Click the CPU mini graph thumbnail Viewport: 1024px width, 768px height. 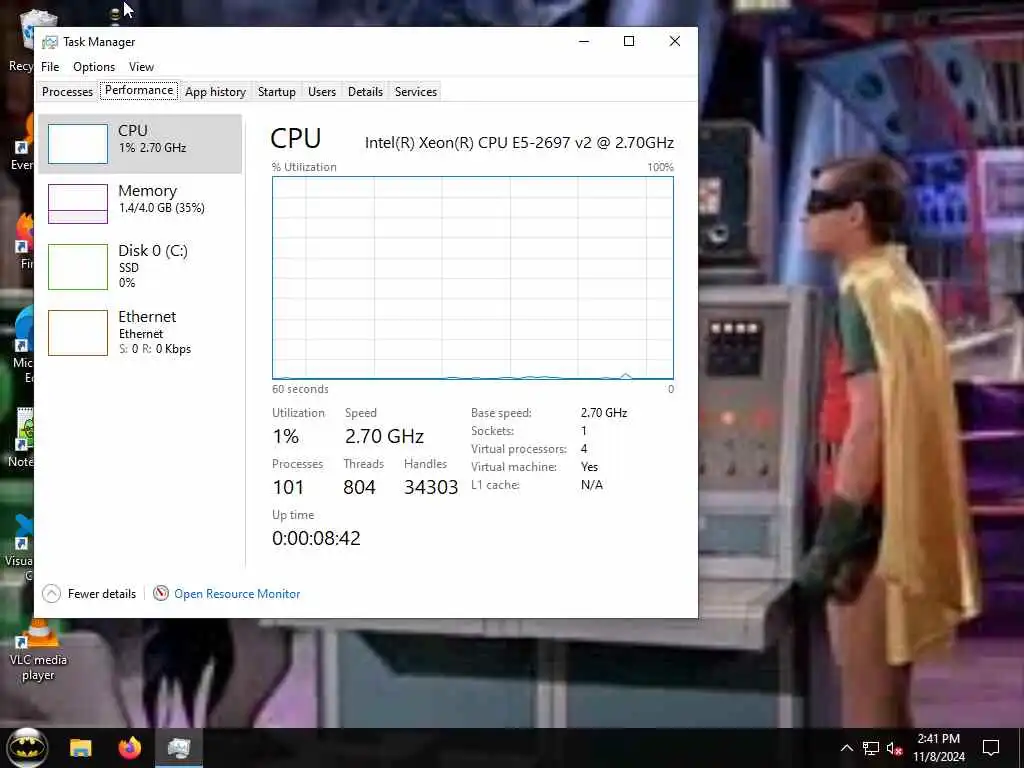coord(78,144)
